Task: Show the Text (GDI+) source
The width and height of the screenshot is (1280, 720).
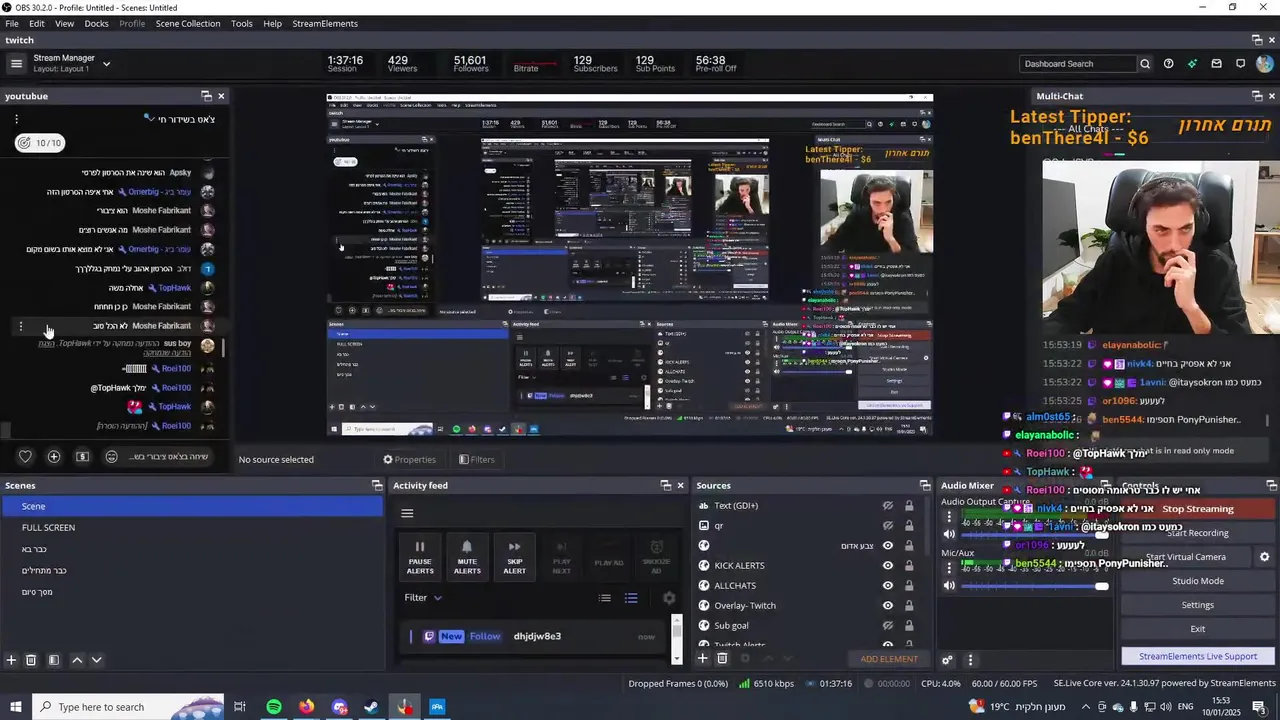Action: (x=887, y=506)
